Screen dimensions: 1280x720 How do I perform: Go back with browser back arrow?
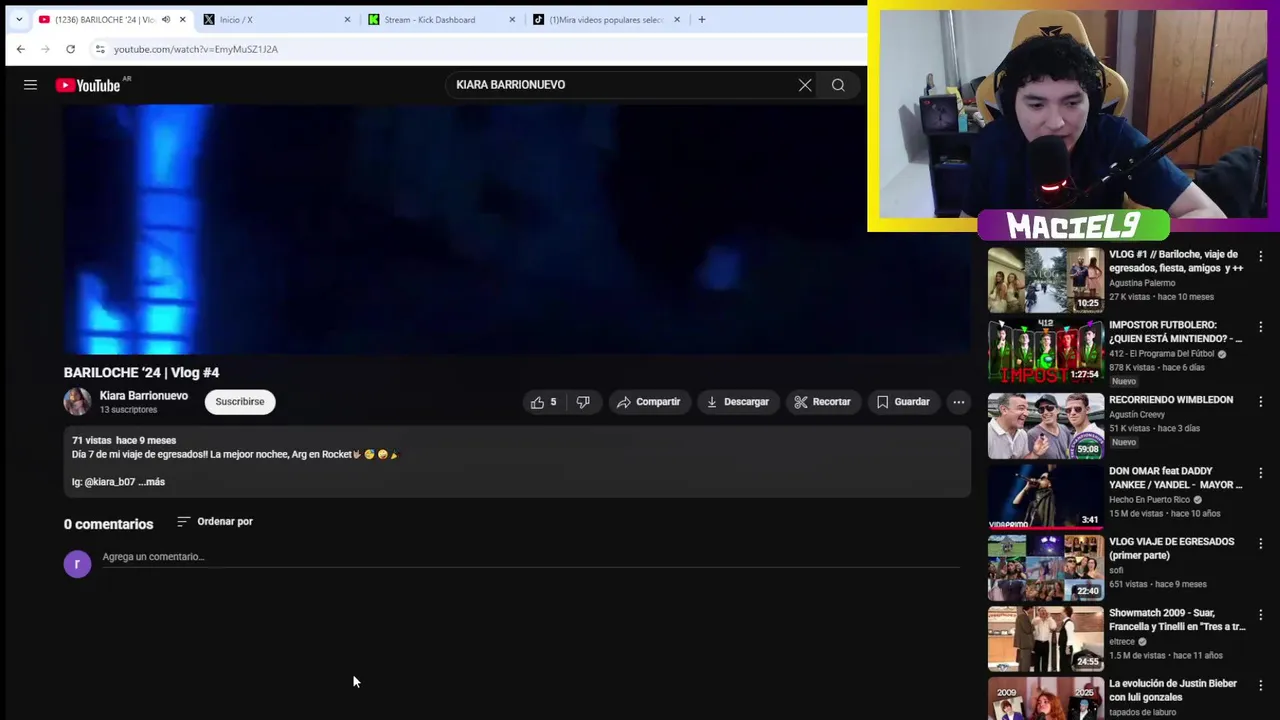pos(20,49)
